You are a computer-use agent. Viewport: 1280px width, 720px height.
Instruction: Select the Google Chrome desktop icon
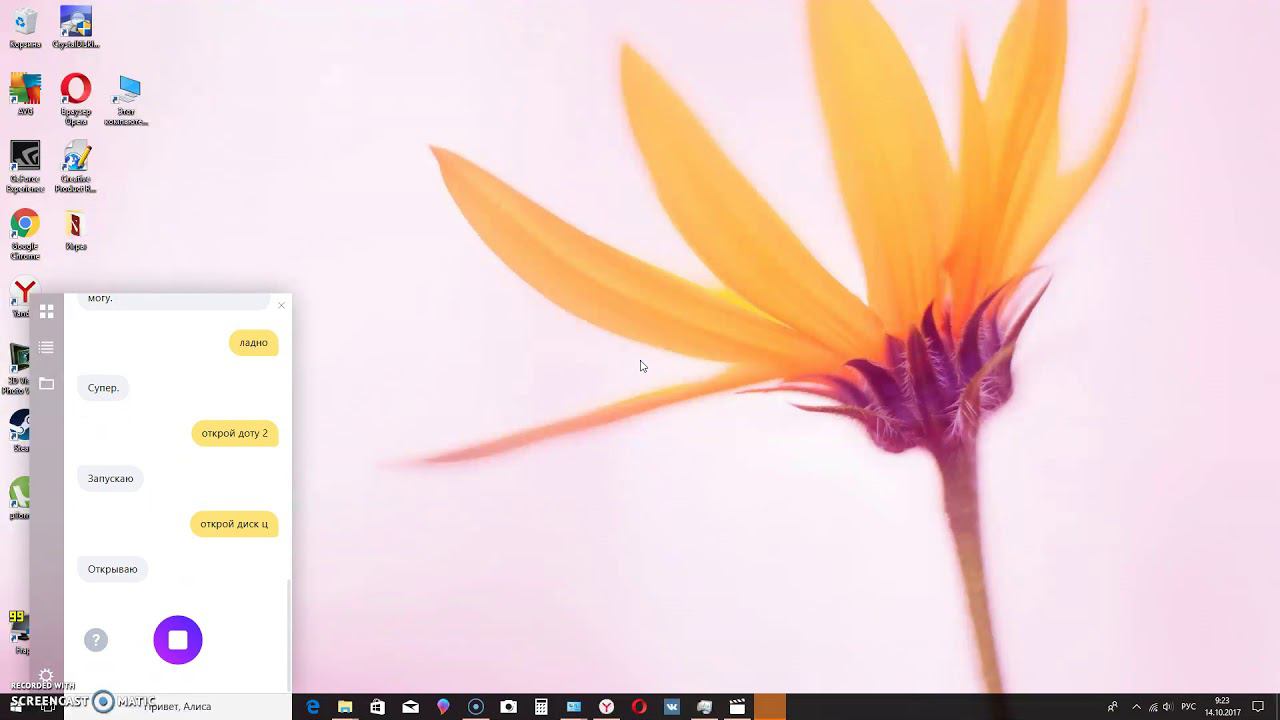pyautogui.click(x=25, y=235)
